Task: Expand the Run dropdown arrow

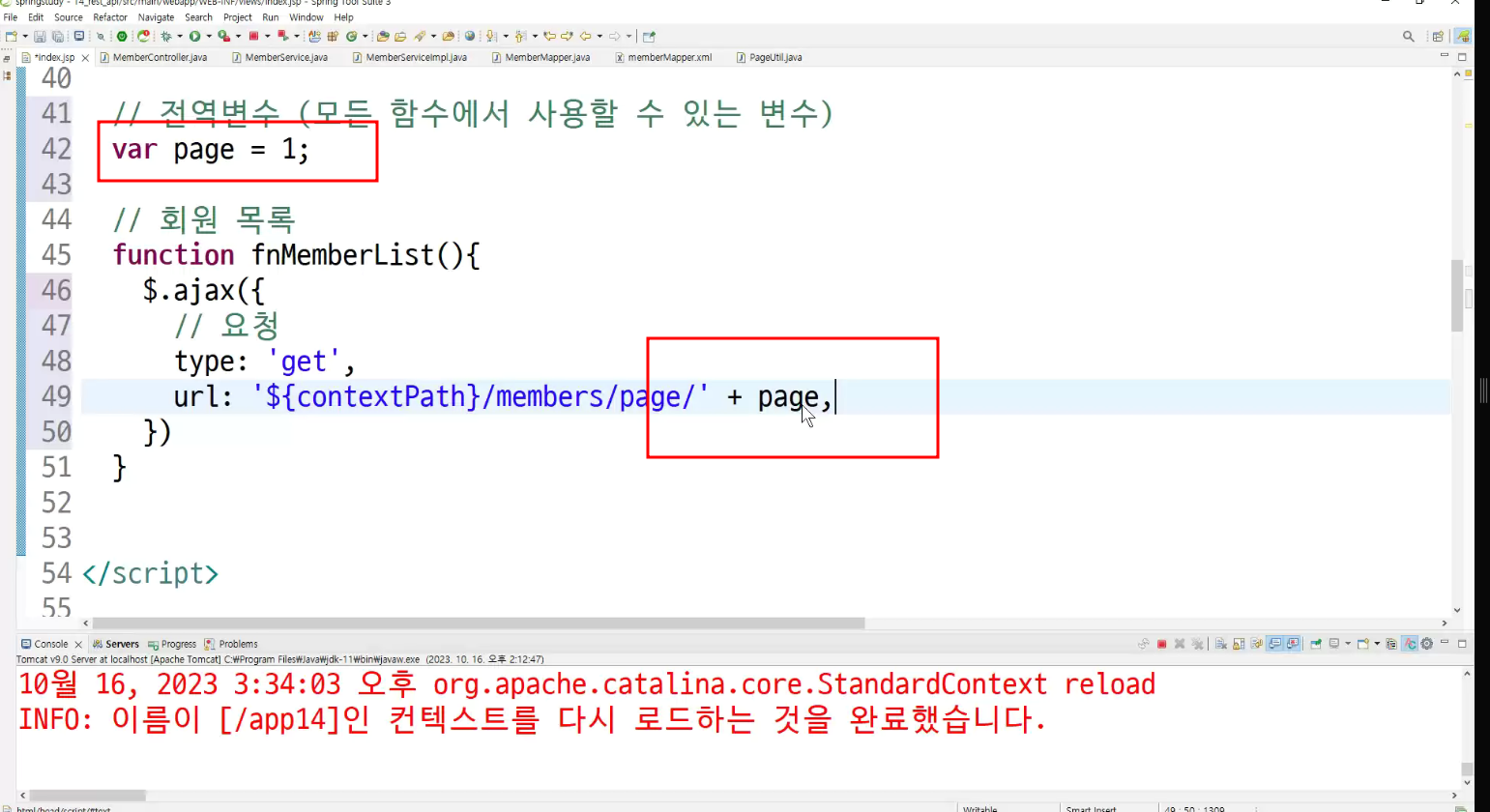Action: click(208, 37)
